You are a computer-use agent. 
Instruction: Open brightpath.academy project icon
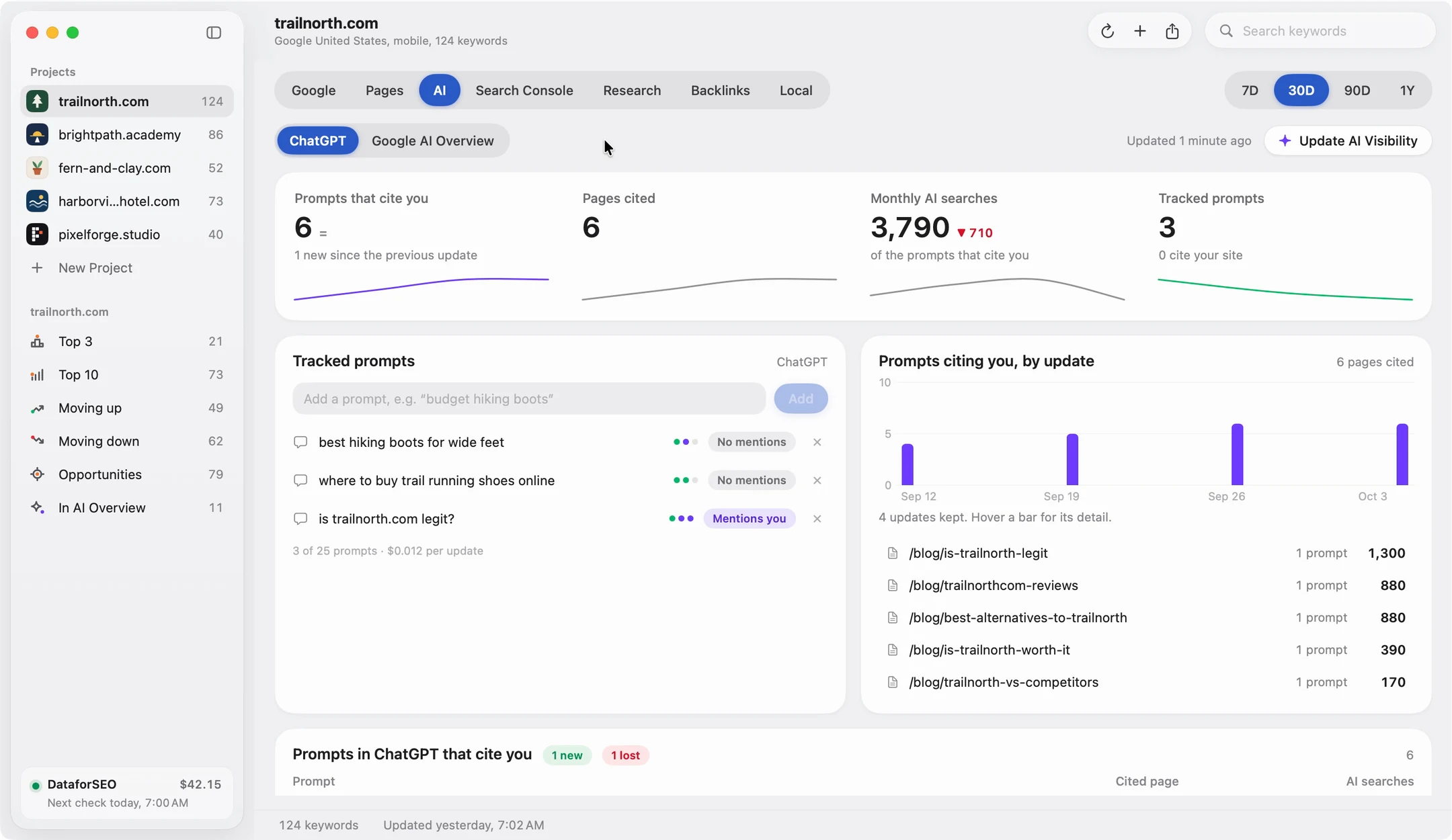pos(37,134)
